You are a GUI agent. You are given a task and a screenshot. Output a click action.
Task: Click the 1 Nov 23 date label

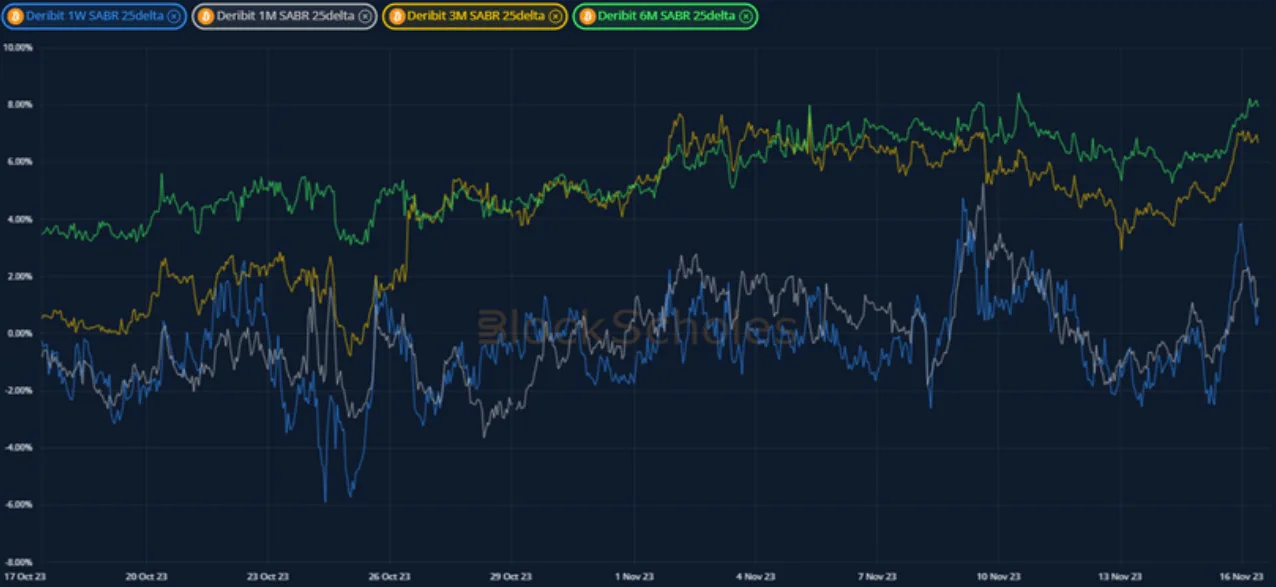tap(635, 577)
